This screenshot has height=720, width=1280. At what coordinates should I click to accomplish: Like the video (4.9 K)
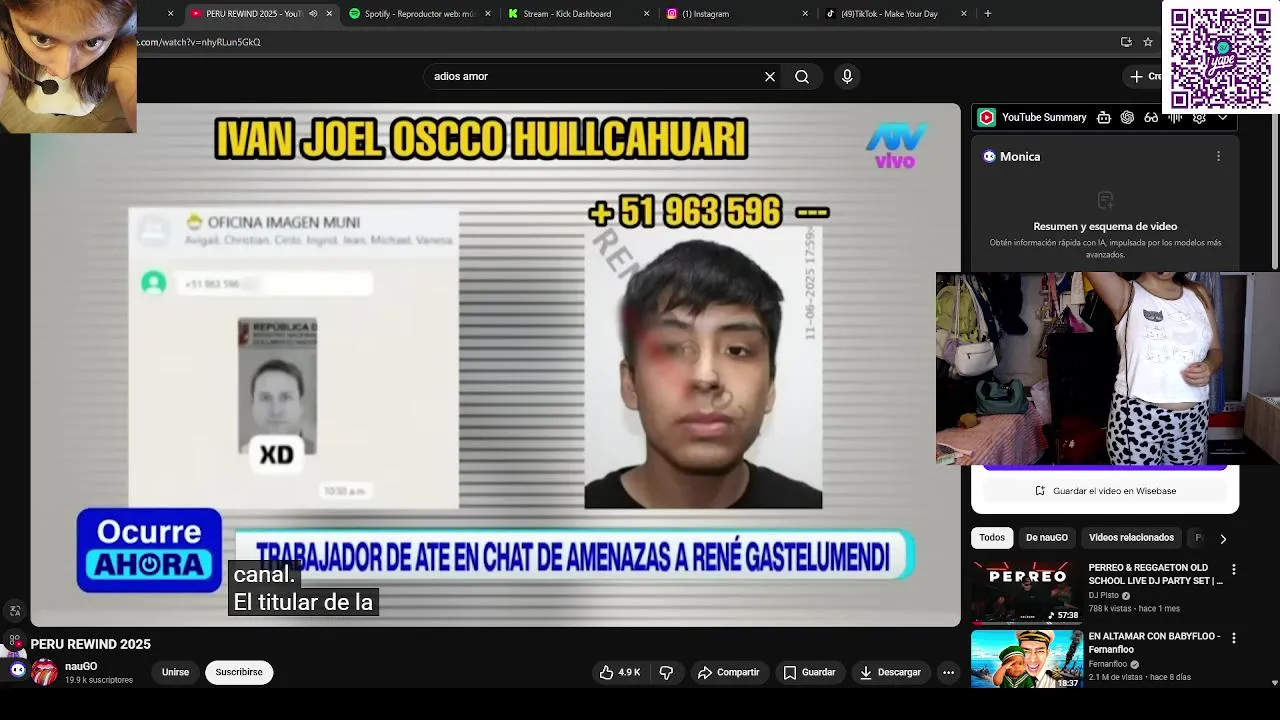pos(620,672)
